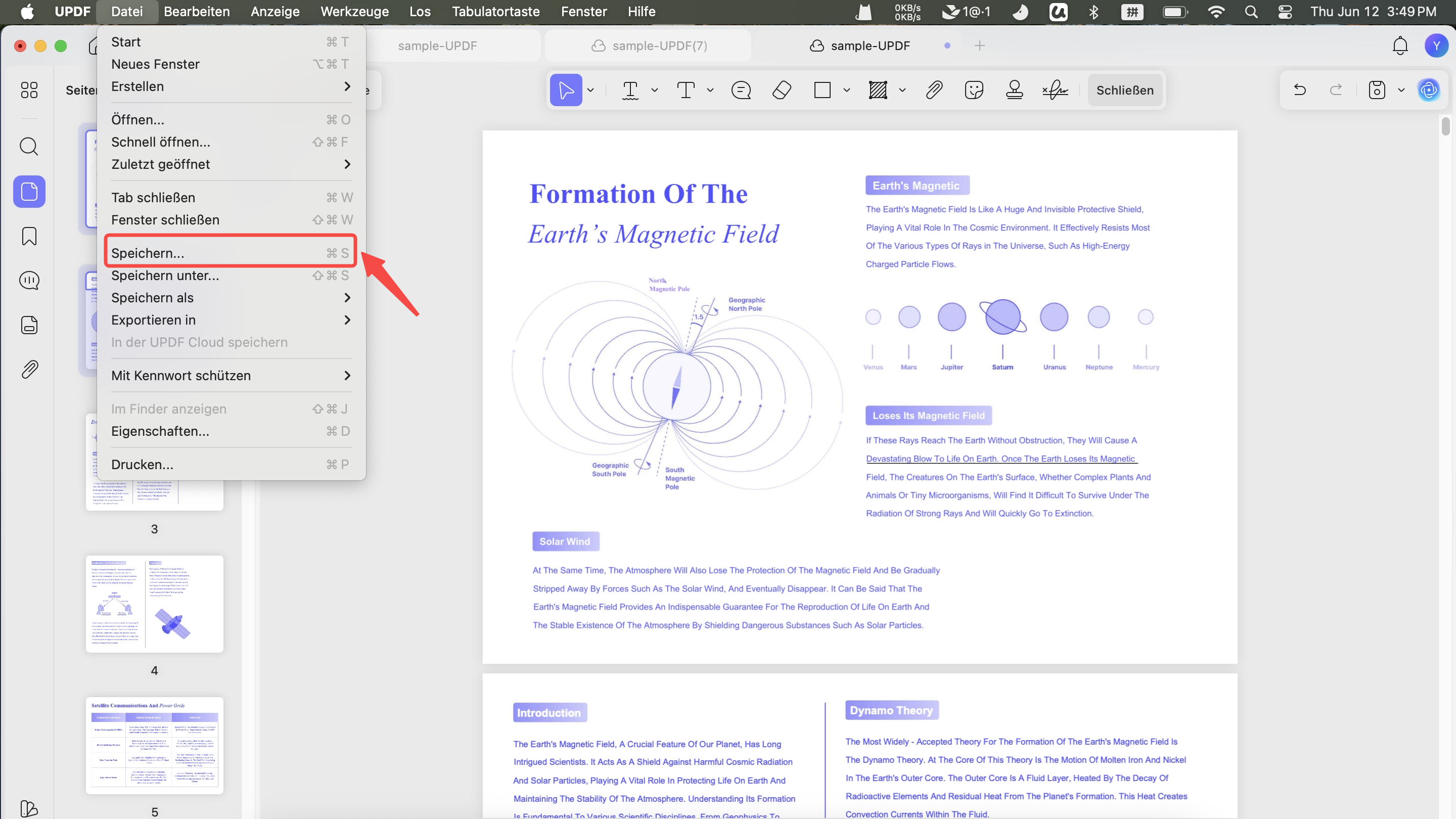The image size is (1456, 819).
Task: Open the comment note tool
Action: pos(741,90)
